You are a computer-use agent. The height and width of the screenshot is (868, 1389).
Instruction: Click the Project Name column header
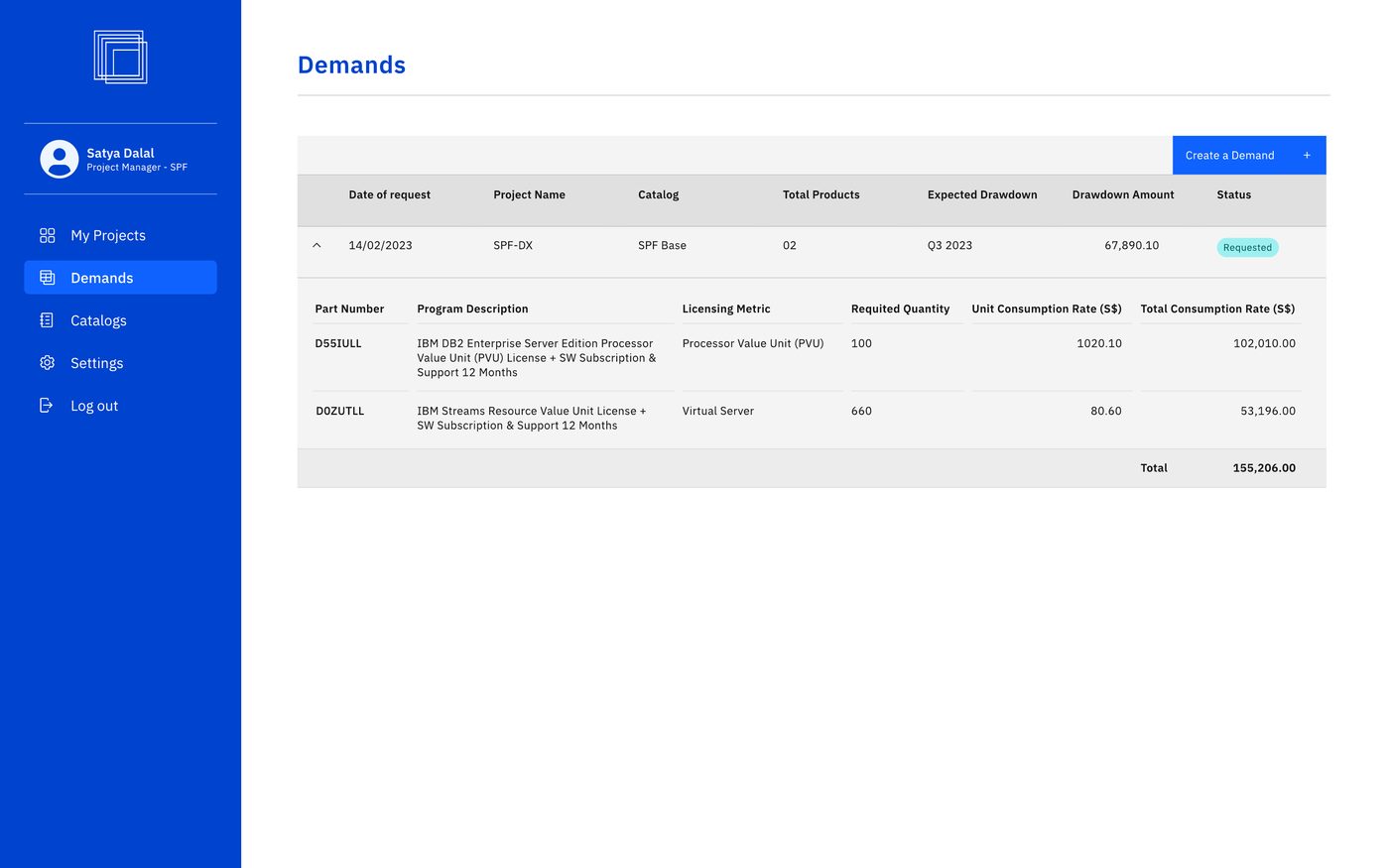(529, 195)
